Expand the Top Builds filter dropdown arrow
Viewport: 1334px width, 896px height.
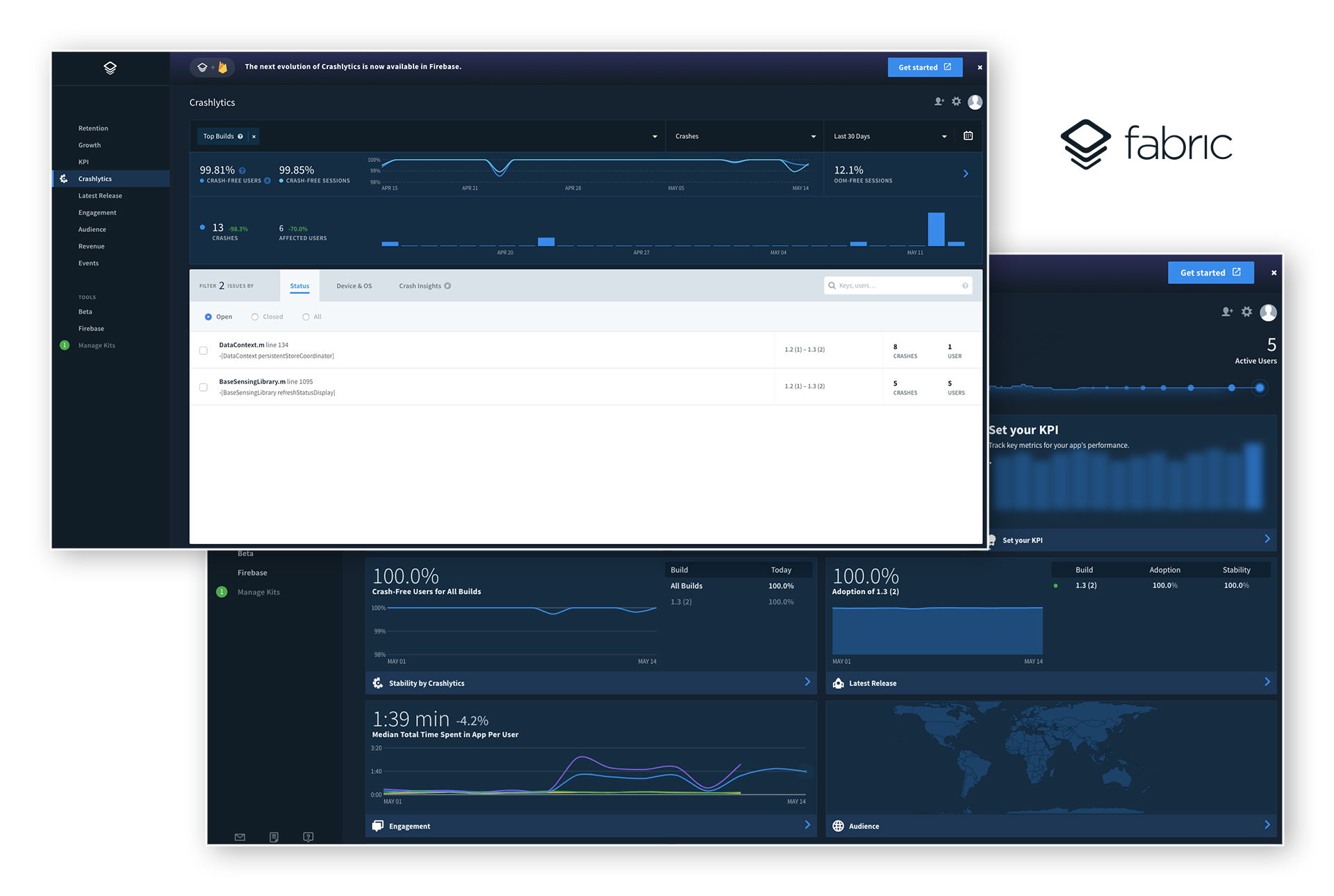click(x=654, y=137)
